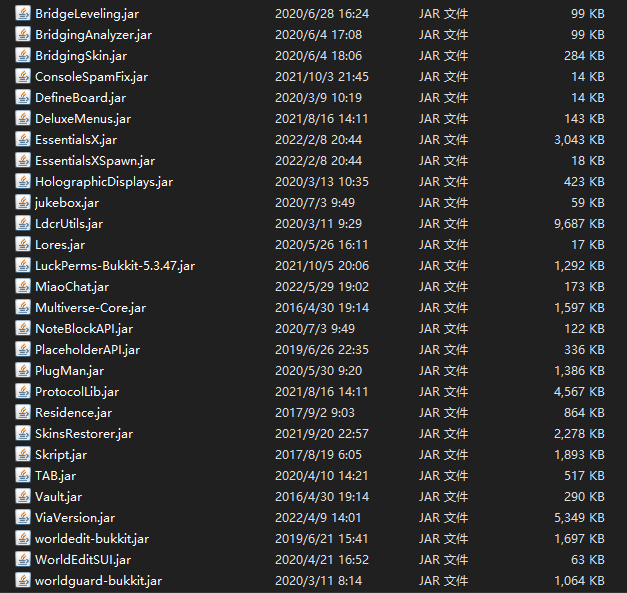Image resolution: width=627 pixels, height=593 pixels.
Task: Click the JAR icon beside jukebox.jar
Action: pyautogui.click(x=23, y=202)
